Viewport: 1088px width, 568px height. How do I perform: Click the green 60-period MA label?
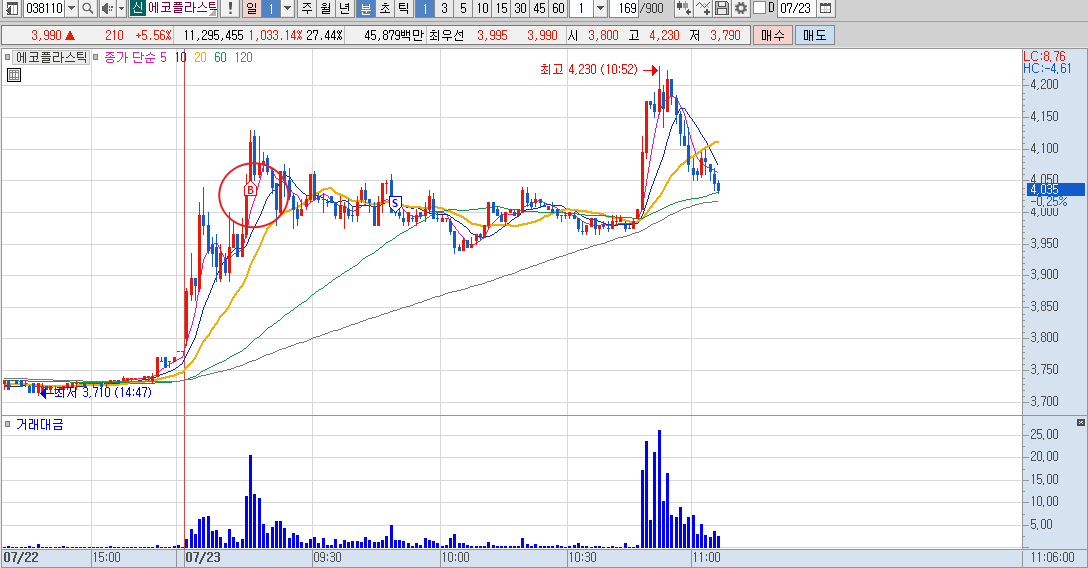pos(220,58)
